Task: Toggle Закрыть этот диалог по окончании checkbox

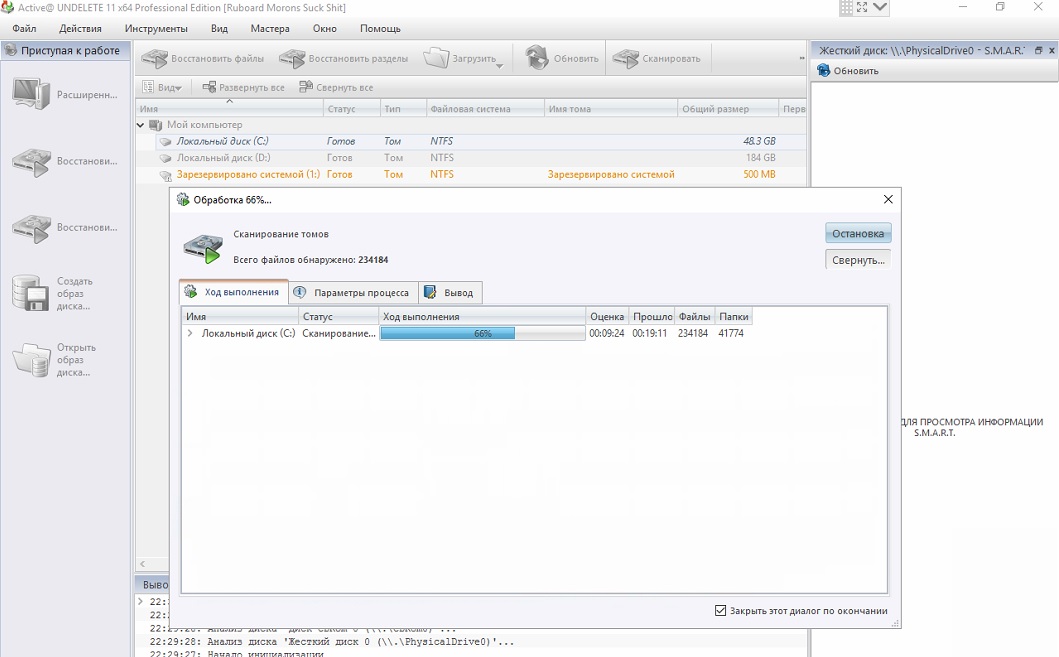Action: click(720, 610)
